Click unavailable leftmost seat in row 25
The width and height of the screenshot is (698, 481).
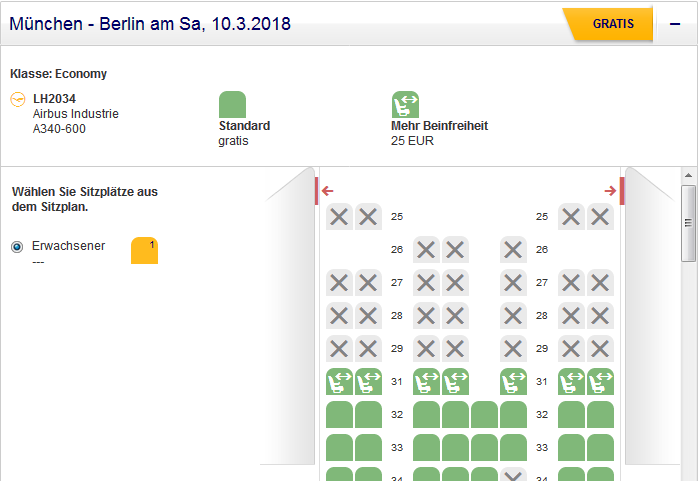[340, 216]
